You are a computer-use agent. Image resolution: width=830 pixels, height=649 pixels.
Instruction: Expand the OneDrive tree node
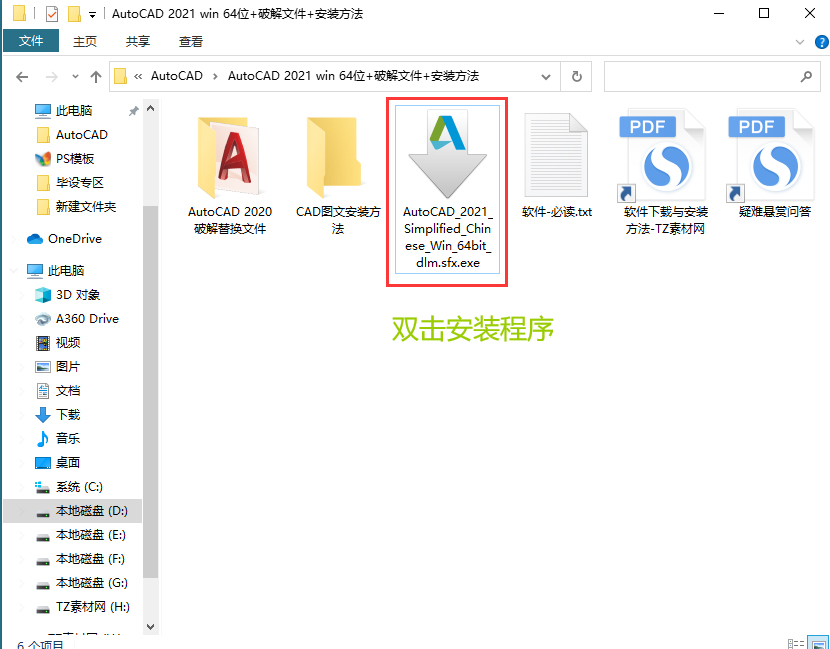13,239
